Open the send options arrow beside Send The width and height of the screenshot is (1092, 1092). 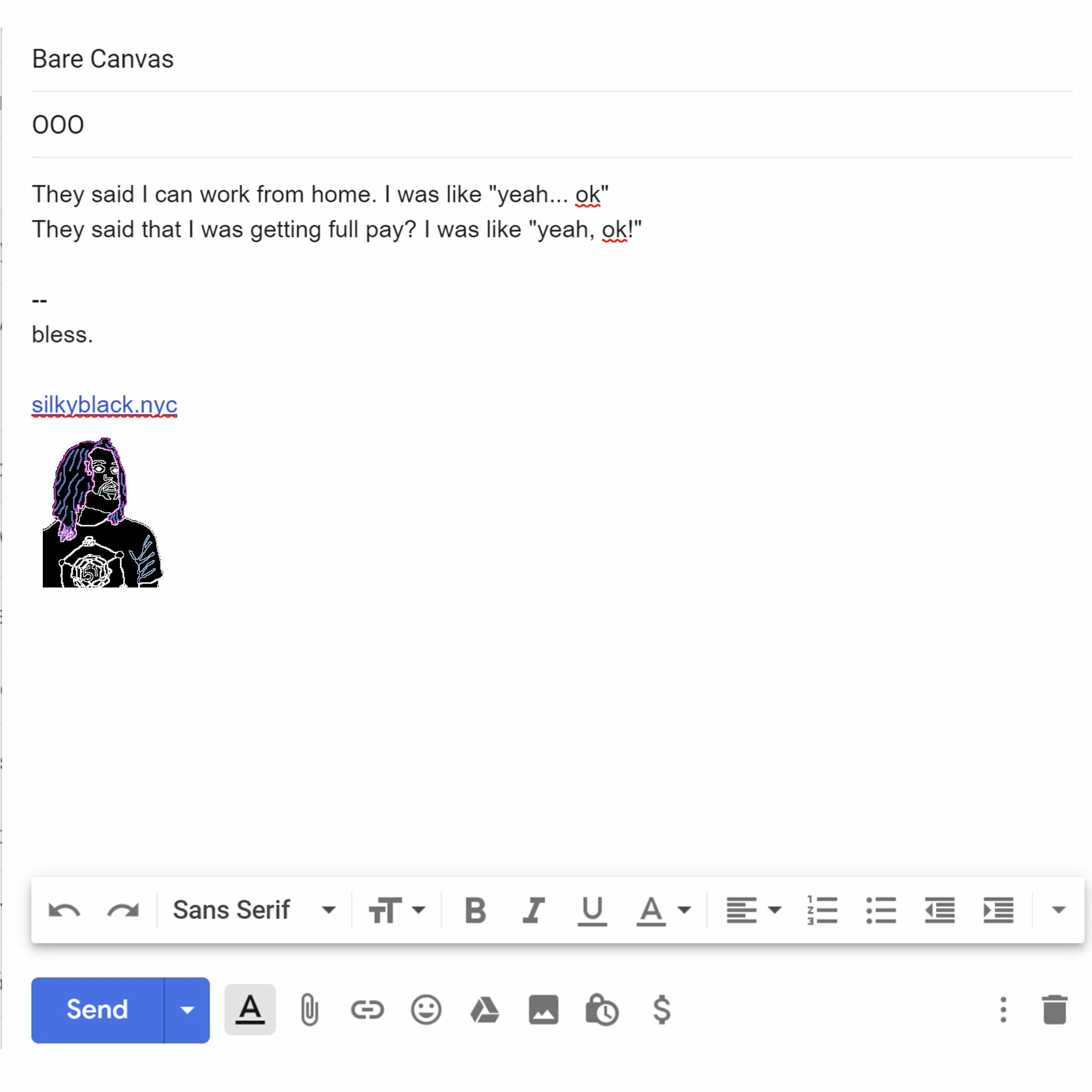(187, 1010)
